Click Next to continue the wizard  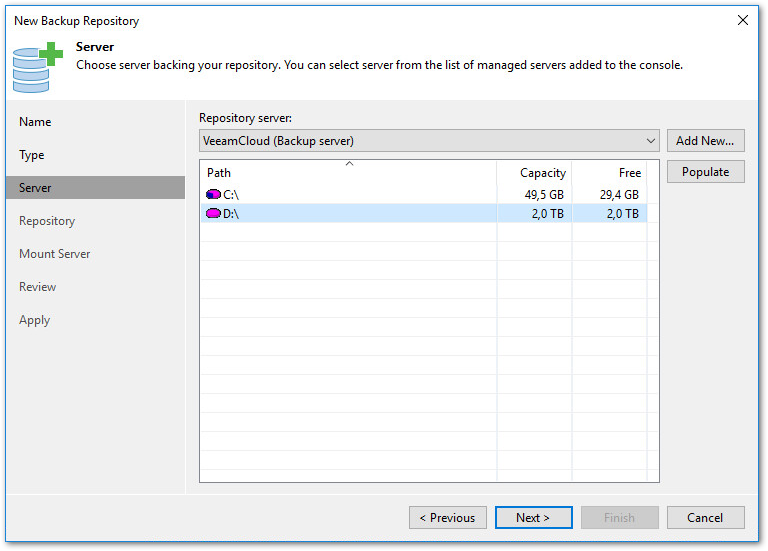coord(533,518)
